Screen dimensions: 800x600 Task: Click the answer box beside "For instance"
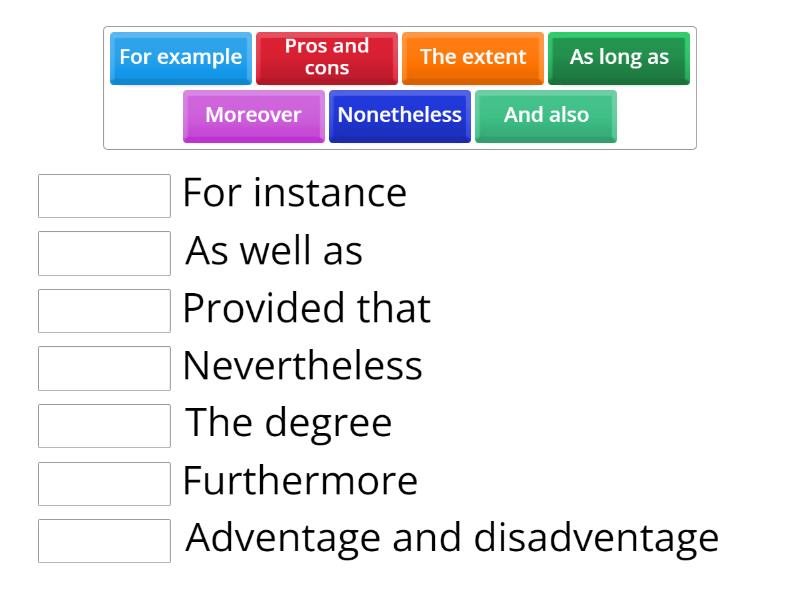point(104,196)
